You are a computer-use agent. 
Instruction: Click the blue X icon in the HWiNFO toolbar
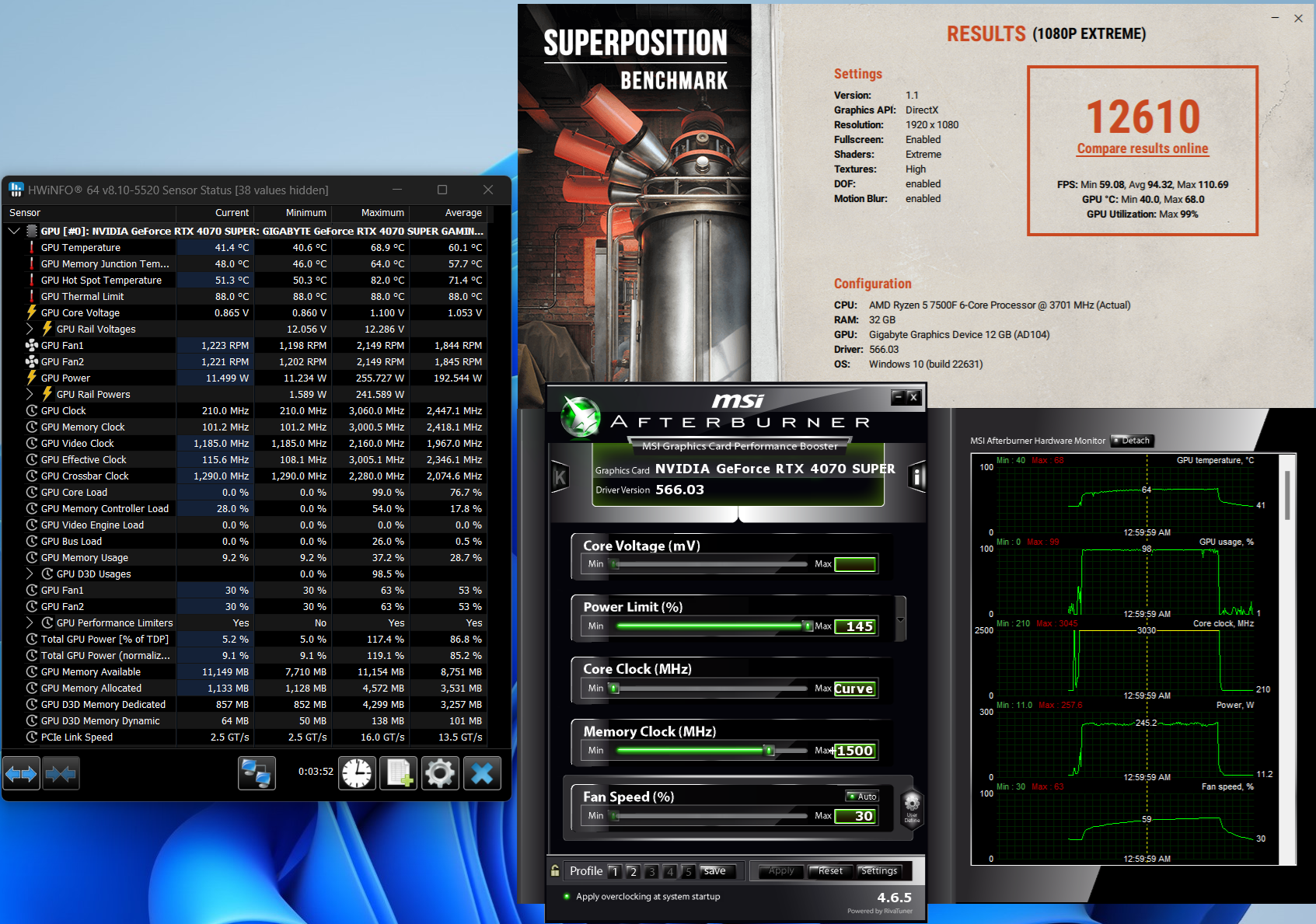482,773
